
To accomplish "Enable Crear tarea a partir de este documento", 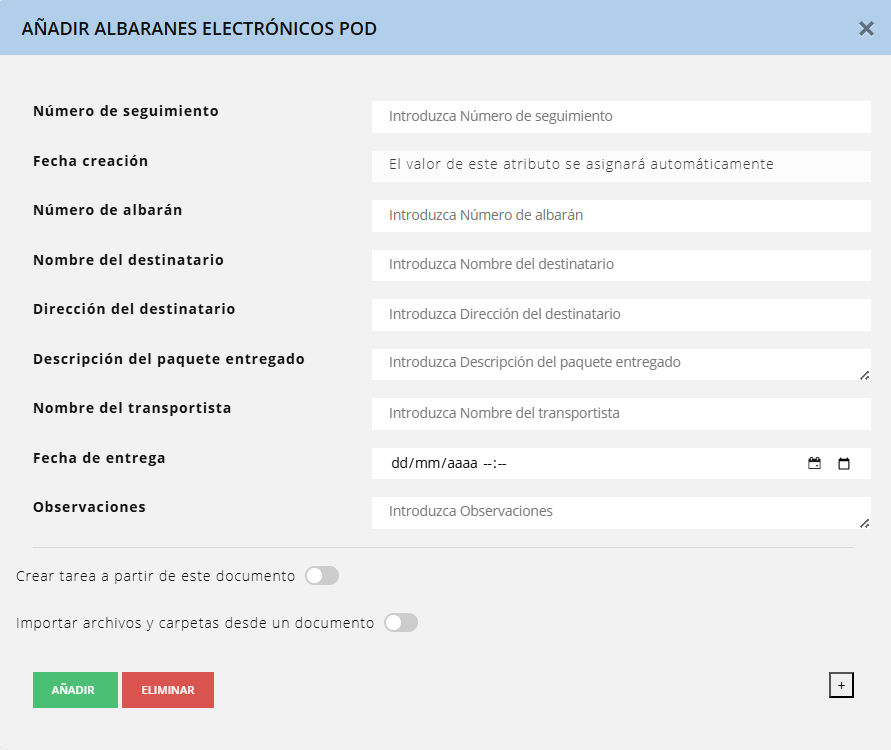I will (322, 576).
